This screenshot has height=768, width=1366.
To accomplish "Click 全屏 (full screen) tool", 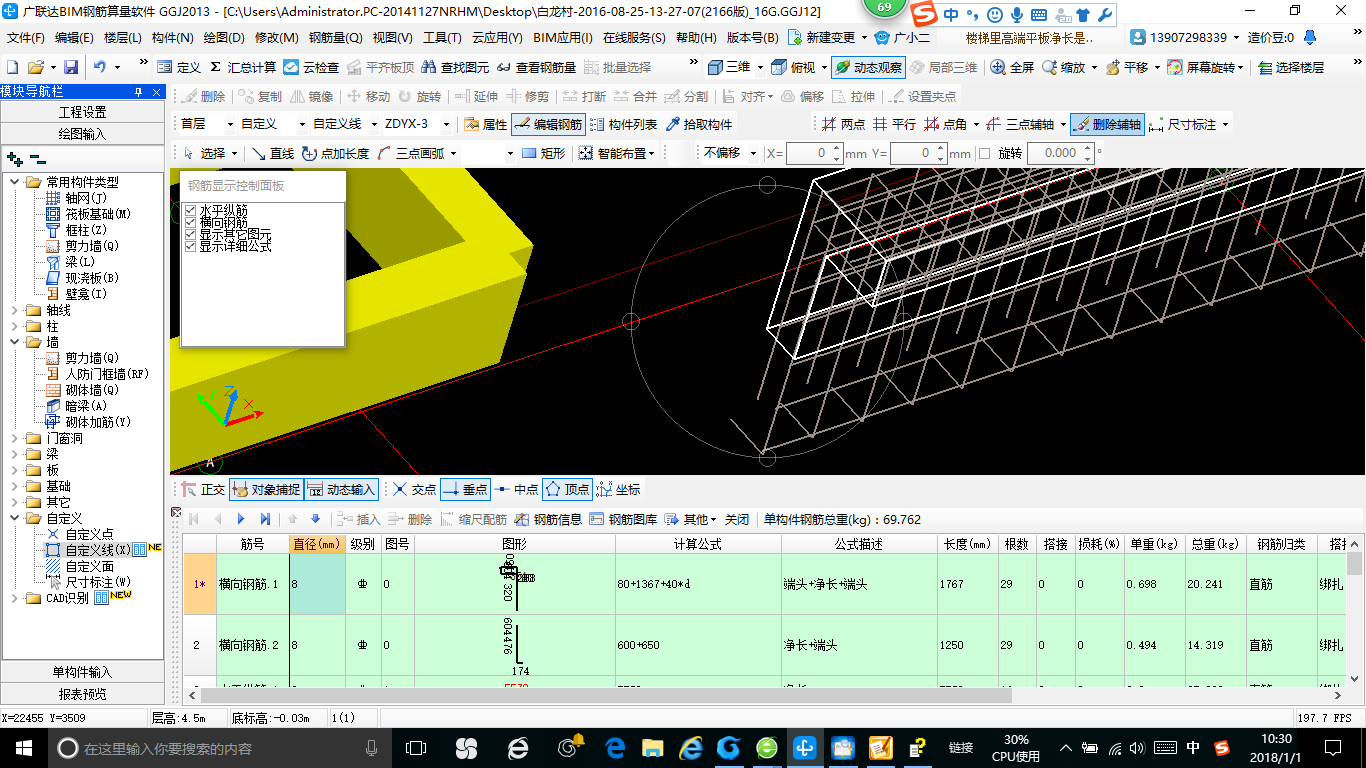I will [1012, 67].
